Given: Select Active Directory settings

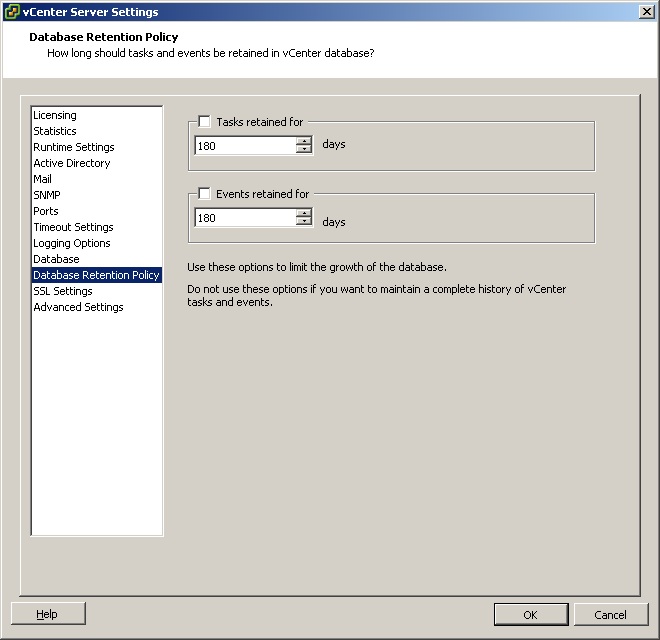Looking at the screenshot, I should 97,163.
